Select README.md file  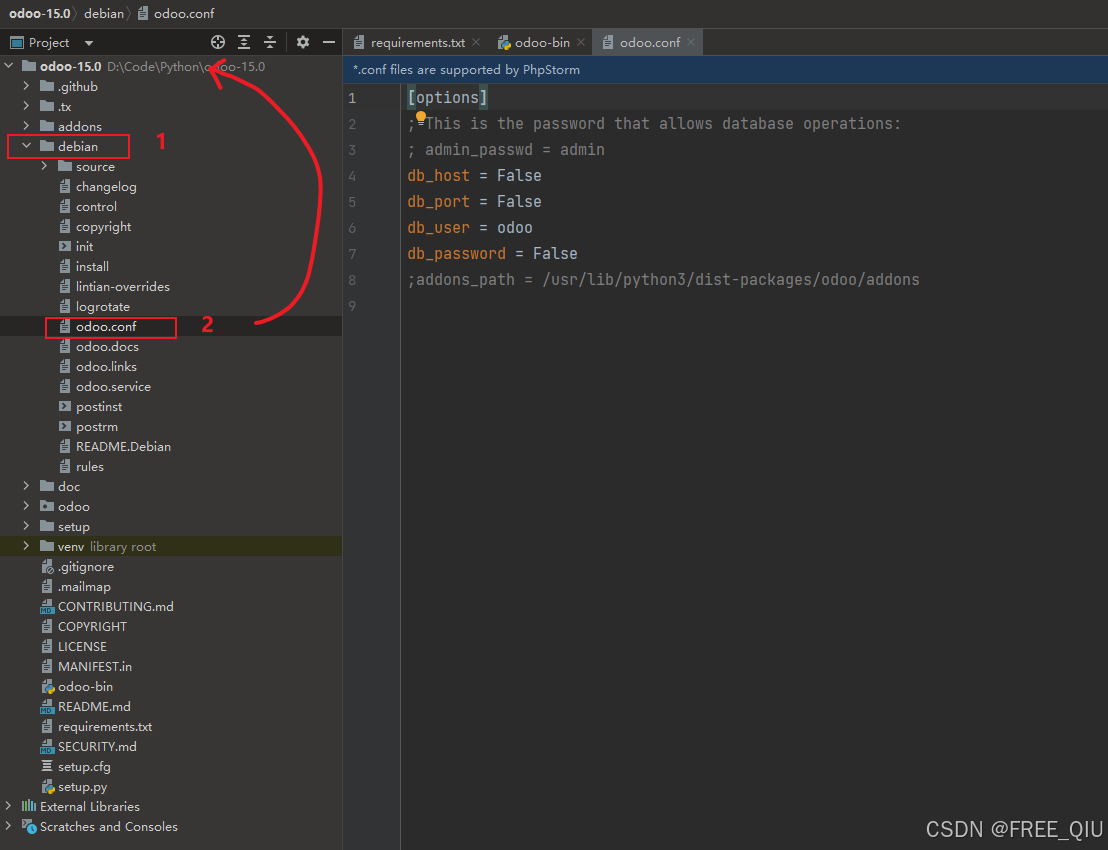[x=94, y=707]
